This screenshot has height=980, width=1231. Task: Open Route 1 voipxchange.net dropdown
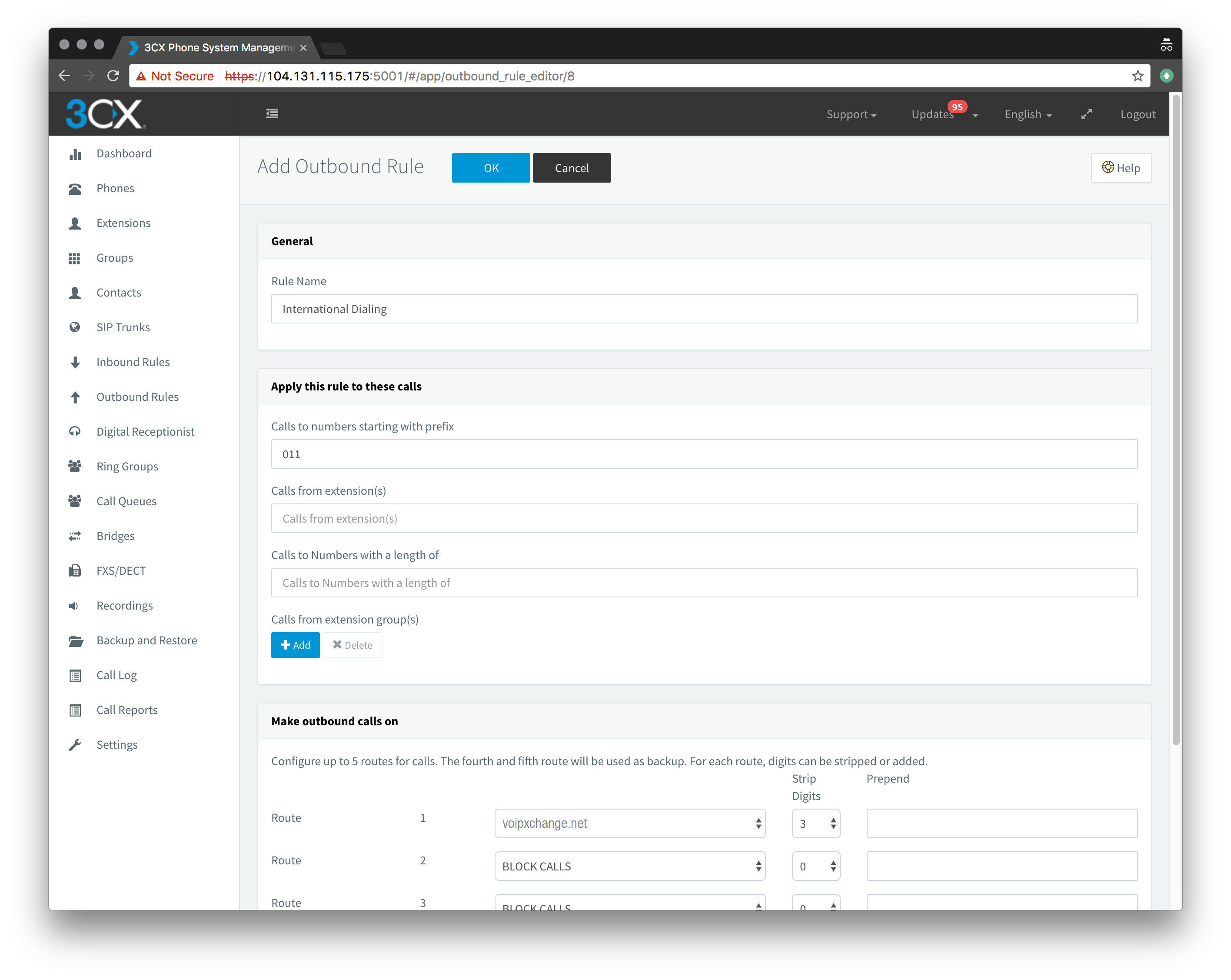point(630,823)
